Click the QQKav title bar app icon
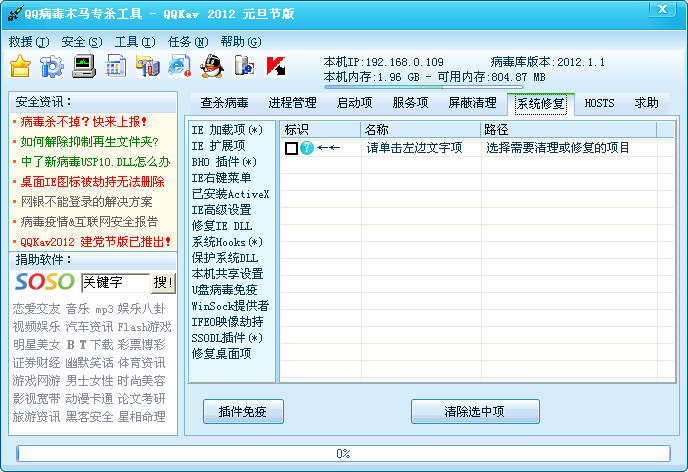The image size is (688, 472). pyautogui.click(x=15, y=13)
